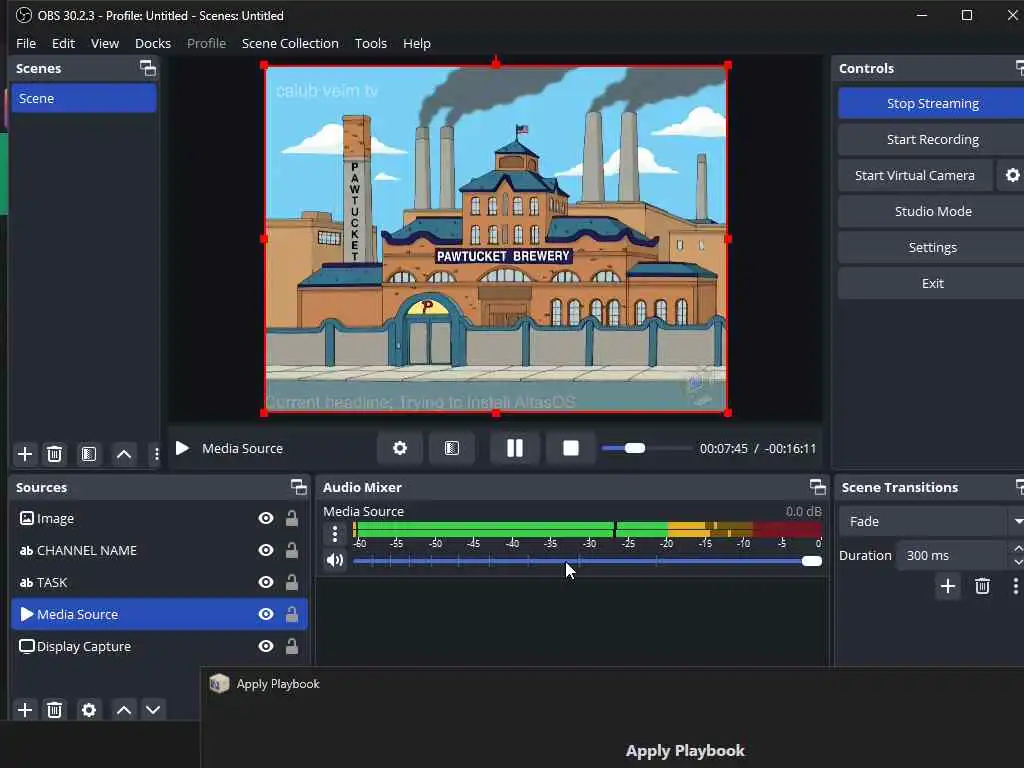Undock the Sources panel
The height and width of the screenshot is (768, 1024).
pos(298,487)
